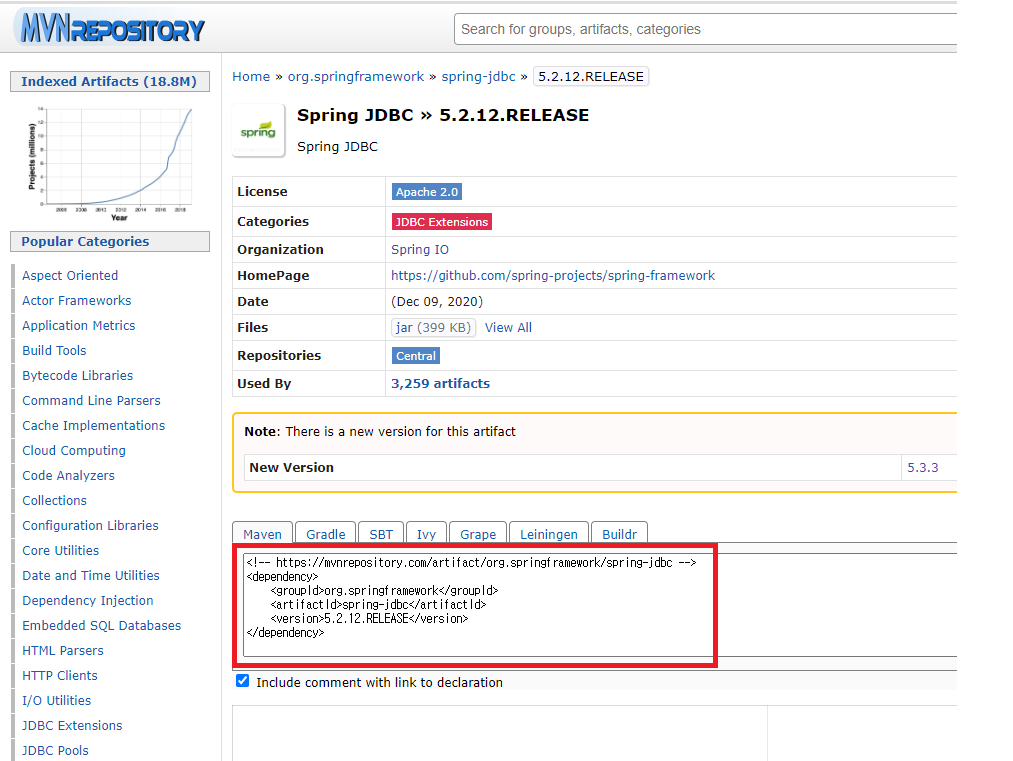Switch to the SBT tab
1013x761 pixels.
pyautogui.click(x=381, y=534)
